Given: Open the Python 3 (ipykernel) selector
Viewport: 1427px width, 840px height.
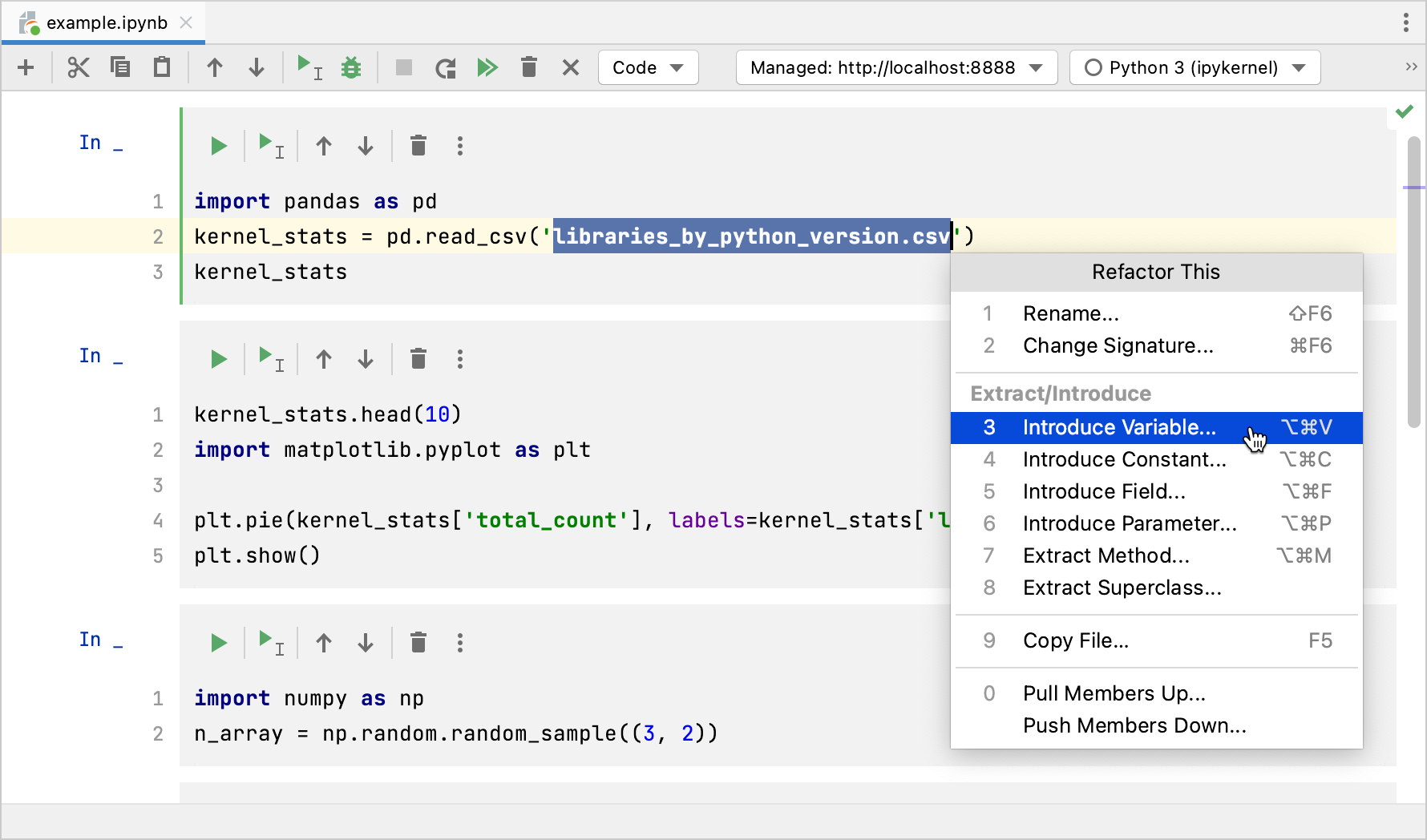Looking at the screenshot, I should [1194, 67].
